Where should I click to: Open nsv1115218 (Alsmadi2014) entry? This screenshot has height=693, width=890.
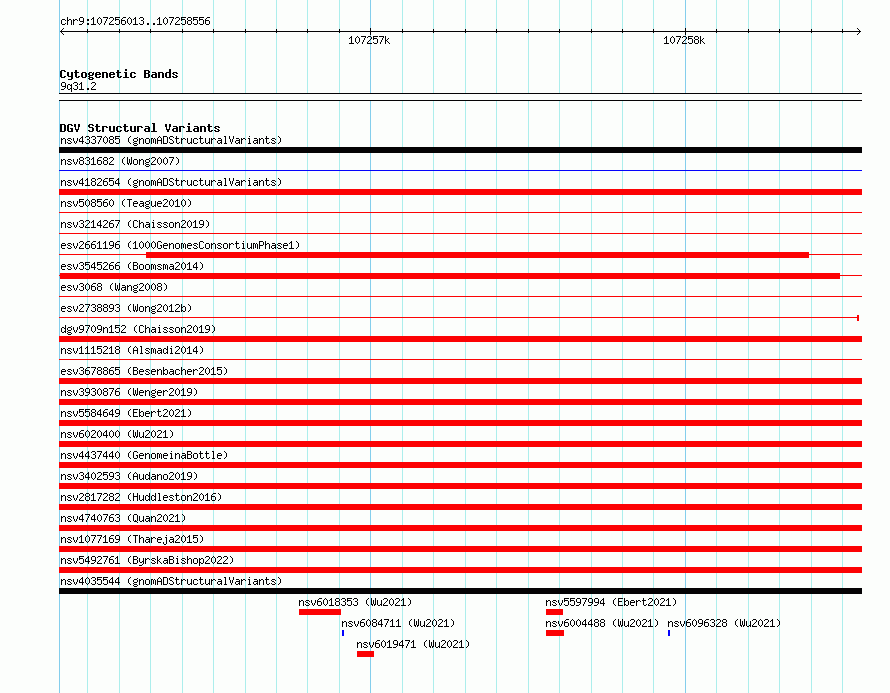[132, 350]
